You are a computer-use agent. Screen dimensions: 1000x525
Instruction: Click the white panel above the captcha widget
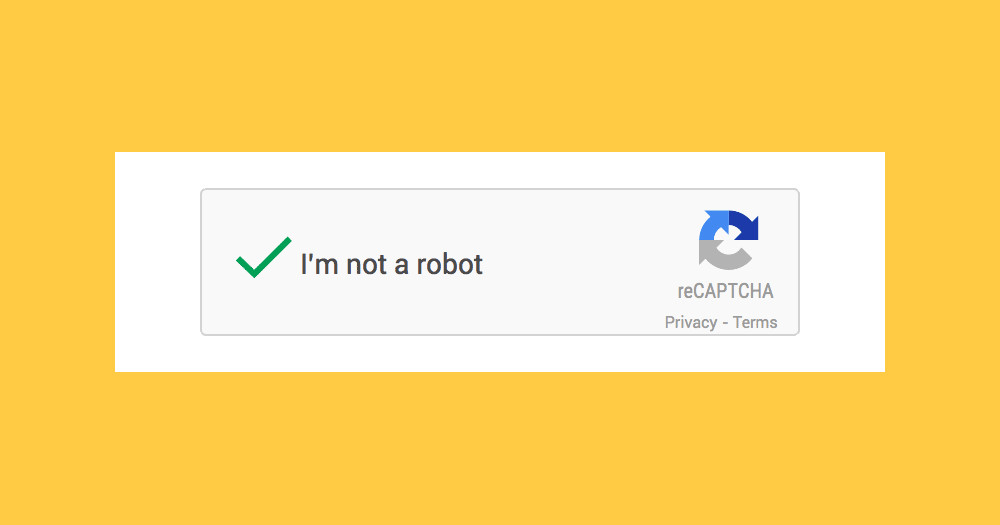tap(499, 170)
